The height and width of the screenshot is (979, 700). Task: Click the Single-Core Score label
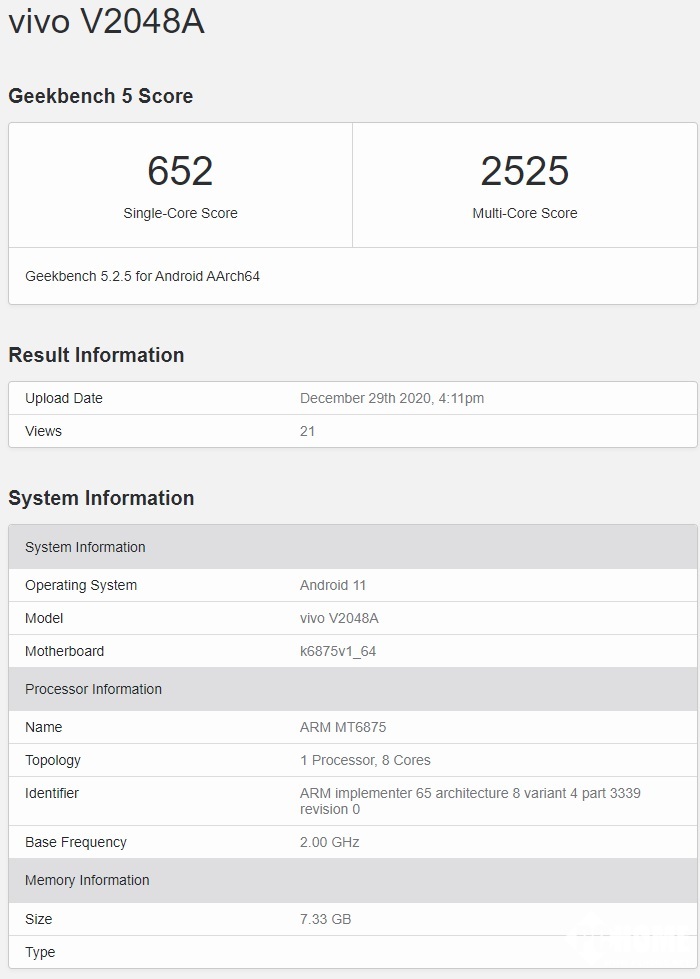[x=180, y=213]
